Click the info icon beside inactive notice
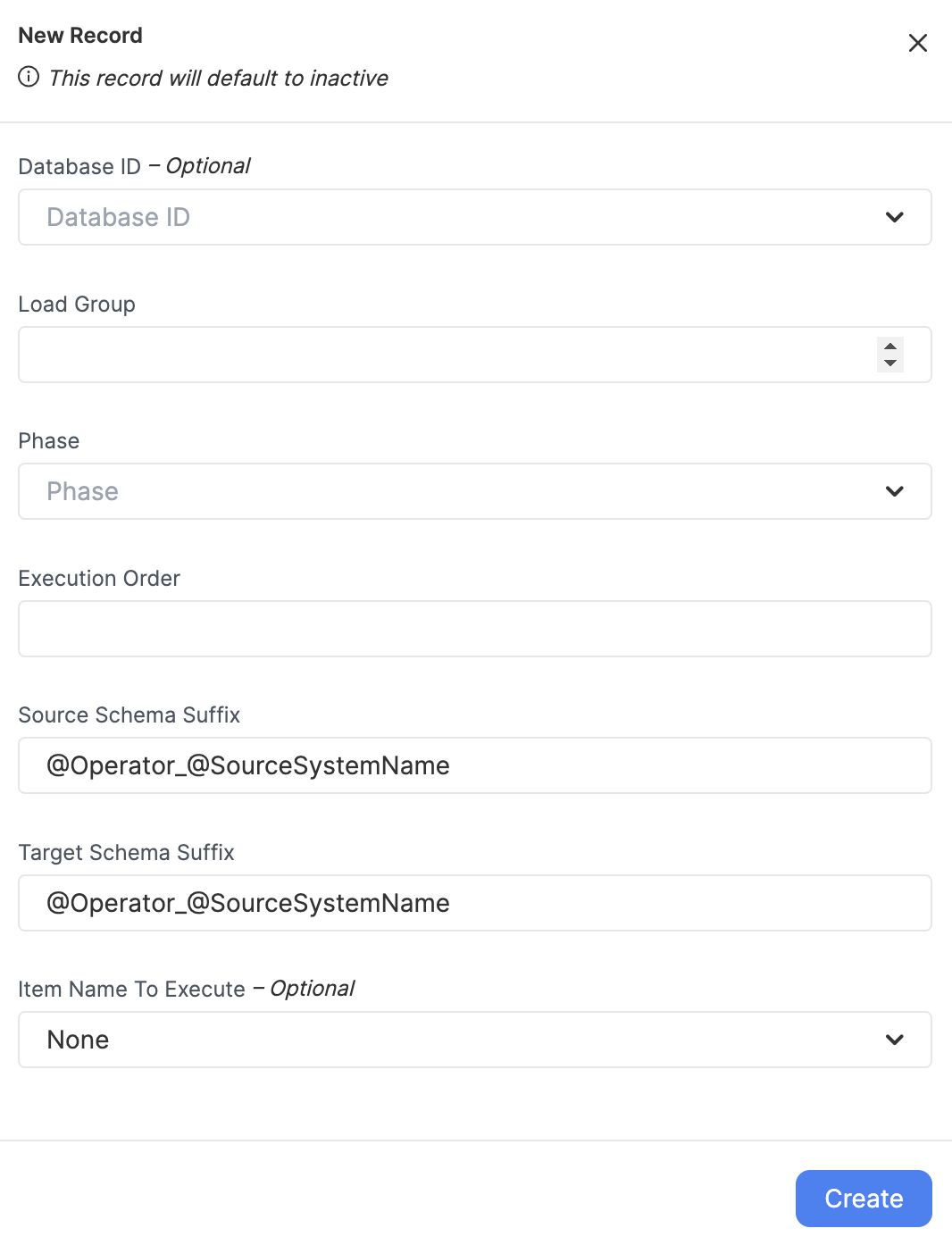This screenshot has height=1245, width=952. [x=29, y=77]
